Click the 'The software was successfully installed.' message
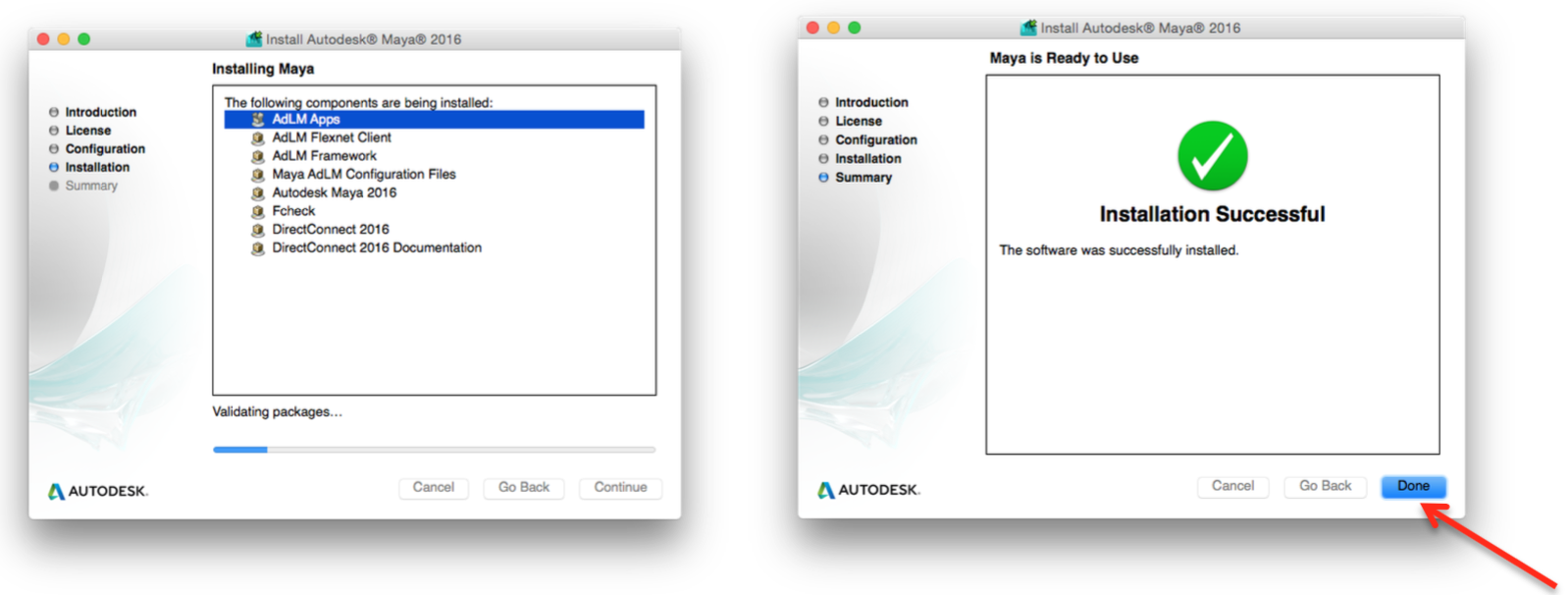 coord(1119,250)
